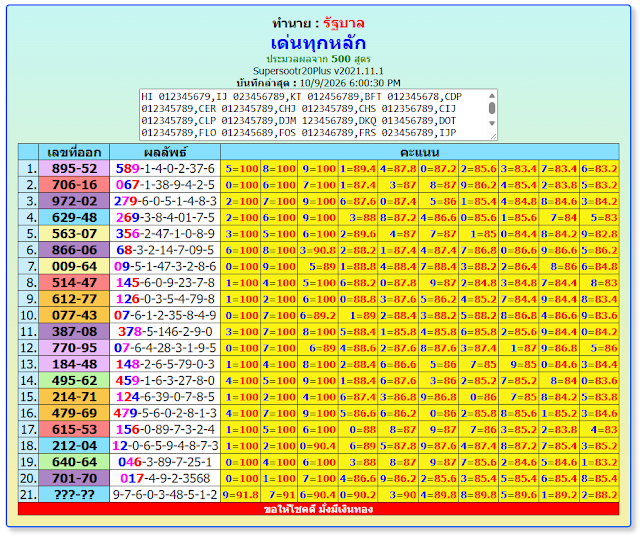
Task: Click result '12-0-6-5-9-4-8-7-3'
Action: tap(165, 446)
